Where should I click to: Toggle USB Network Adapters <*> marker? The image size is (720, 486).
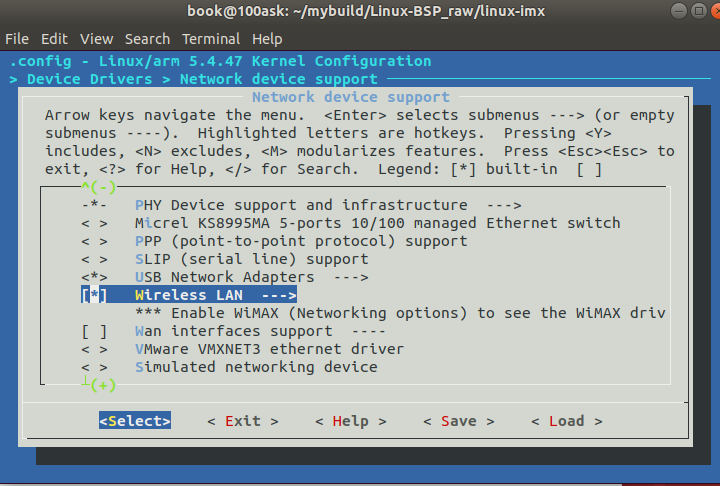click(x=94, y=277)
